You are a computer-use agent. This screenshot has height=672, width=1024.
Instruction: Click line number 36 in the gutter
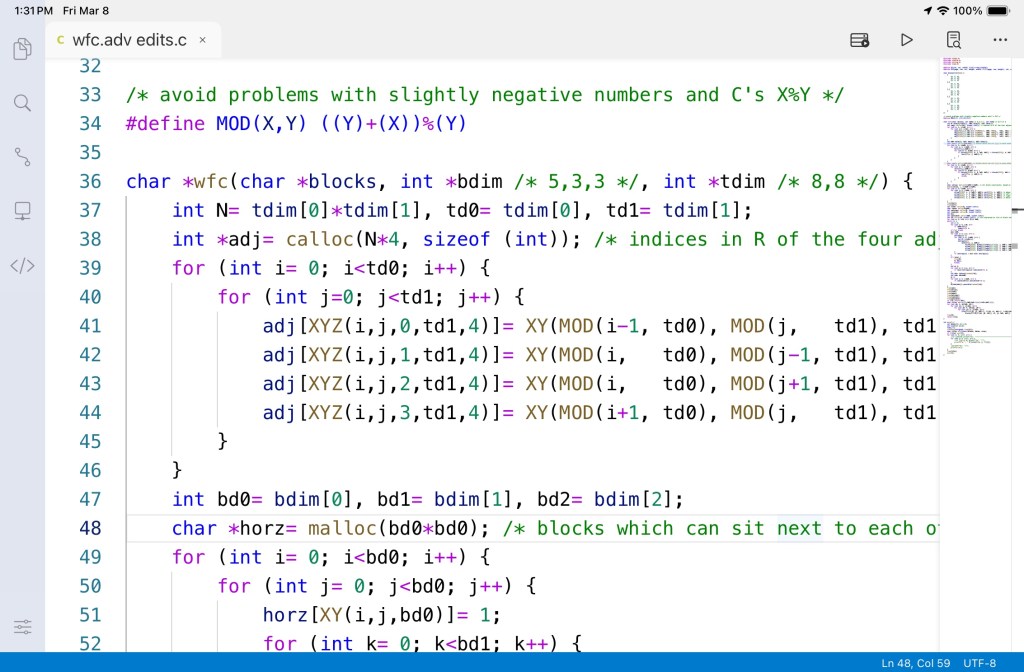point(90,181)
